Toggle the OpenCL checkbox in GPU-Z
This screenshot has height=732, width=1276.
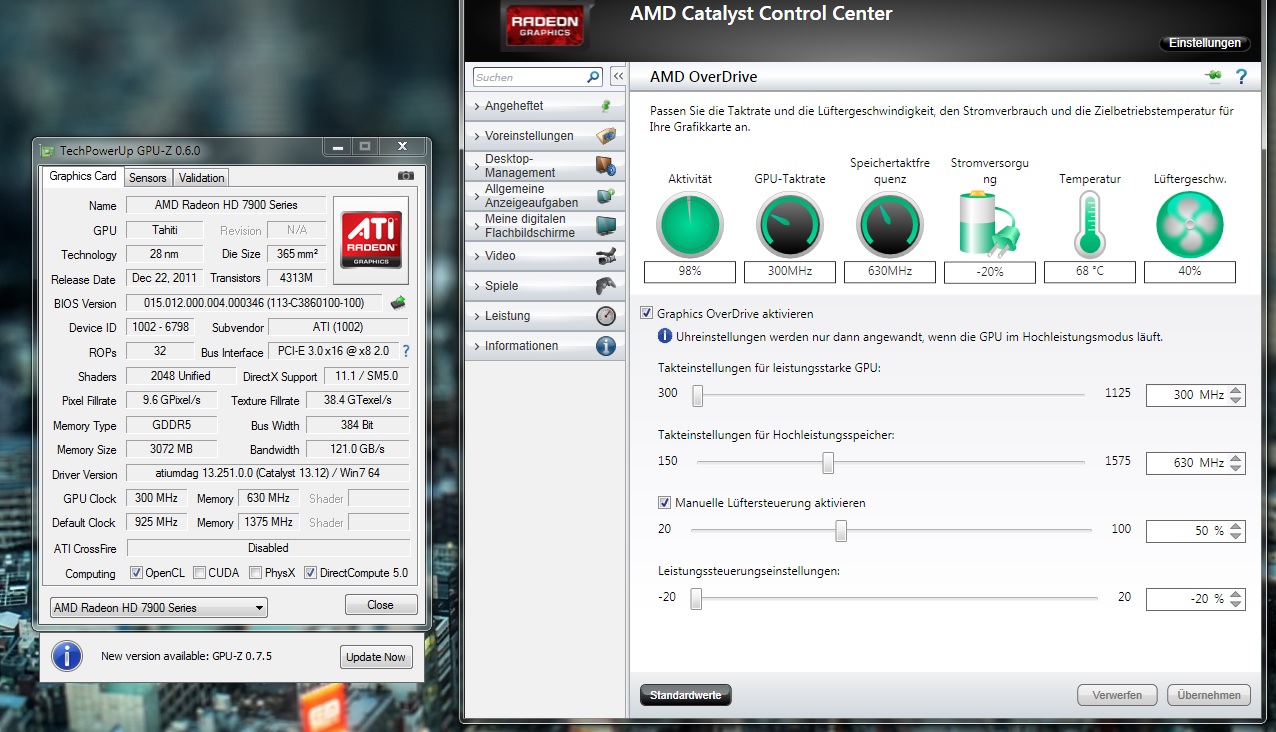click(137, 573)
